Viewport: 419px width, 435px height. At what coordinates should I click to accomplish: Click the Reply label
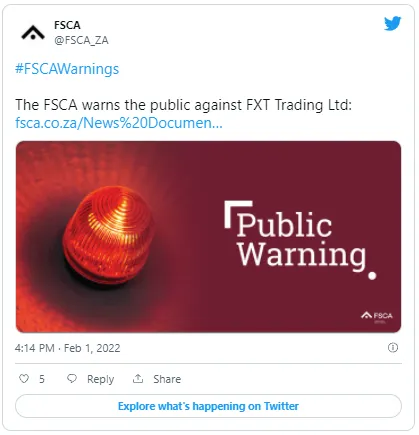coord(100,379)
